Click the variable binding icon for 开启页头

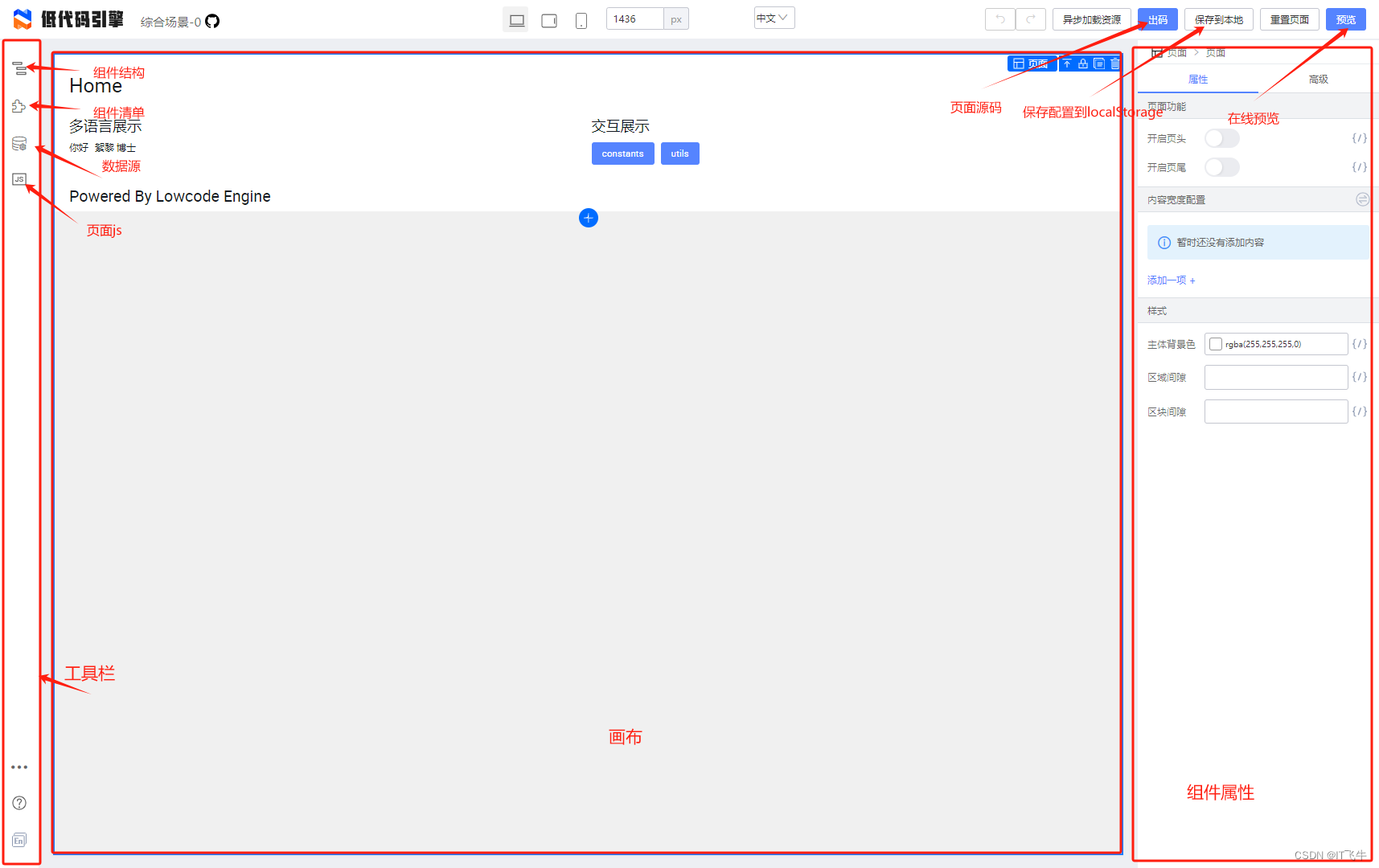tap(1359, 138)
